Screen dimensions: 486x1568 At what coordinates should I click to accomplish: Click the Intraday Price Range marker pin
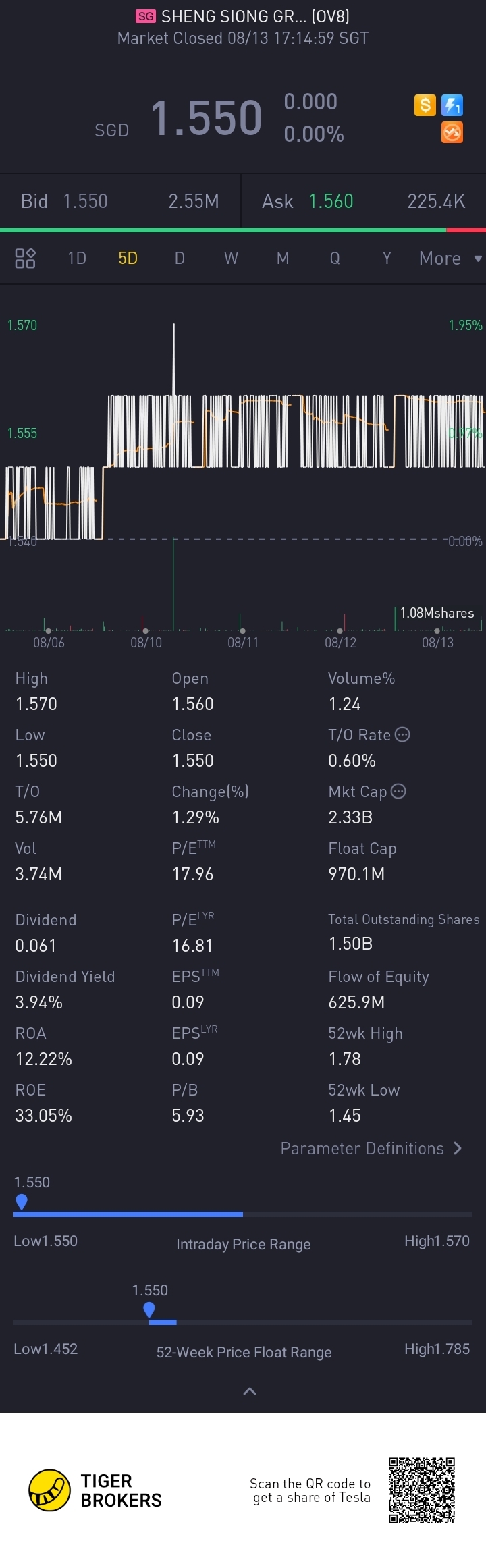pos(22,1201)
